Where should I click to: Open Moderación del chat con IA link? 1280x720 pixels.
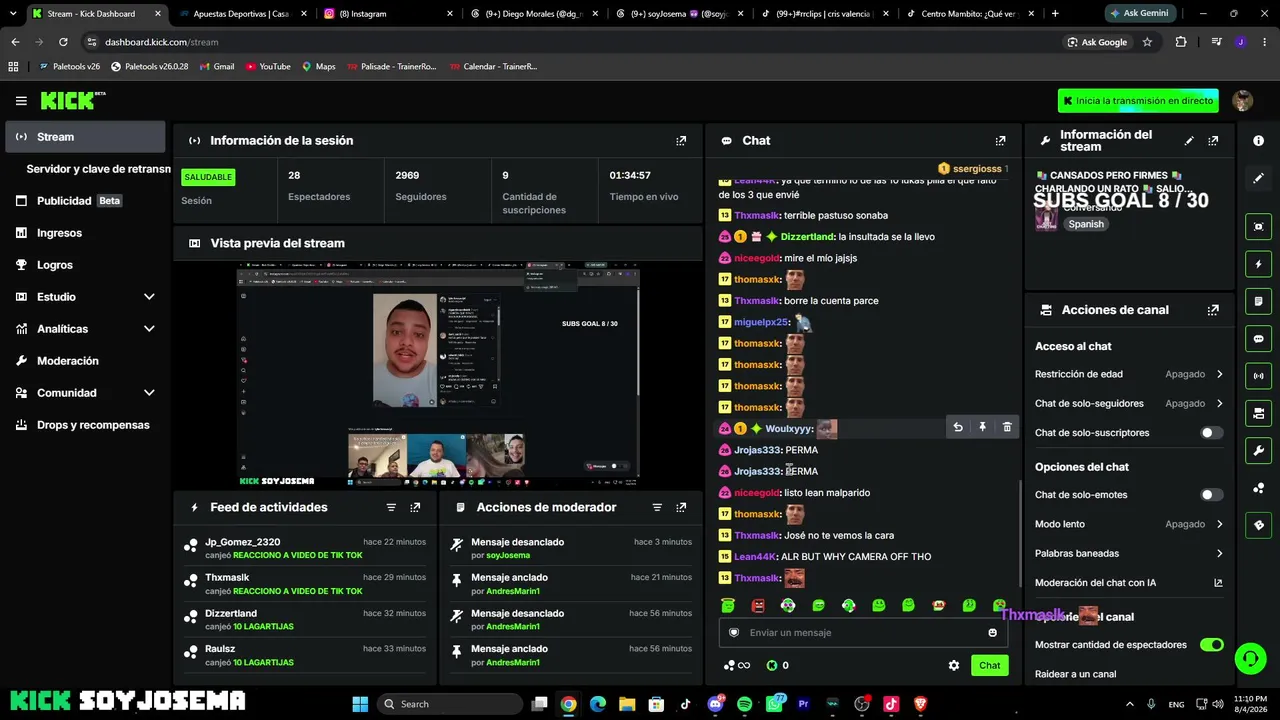[x=1129, y=583]
